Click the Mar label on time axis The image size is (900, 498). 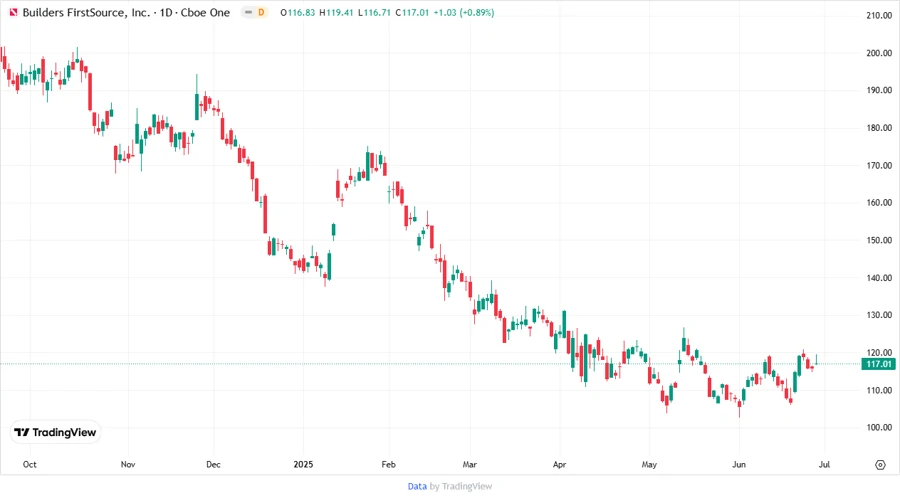coord(470,464)
